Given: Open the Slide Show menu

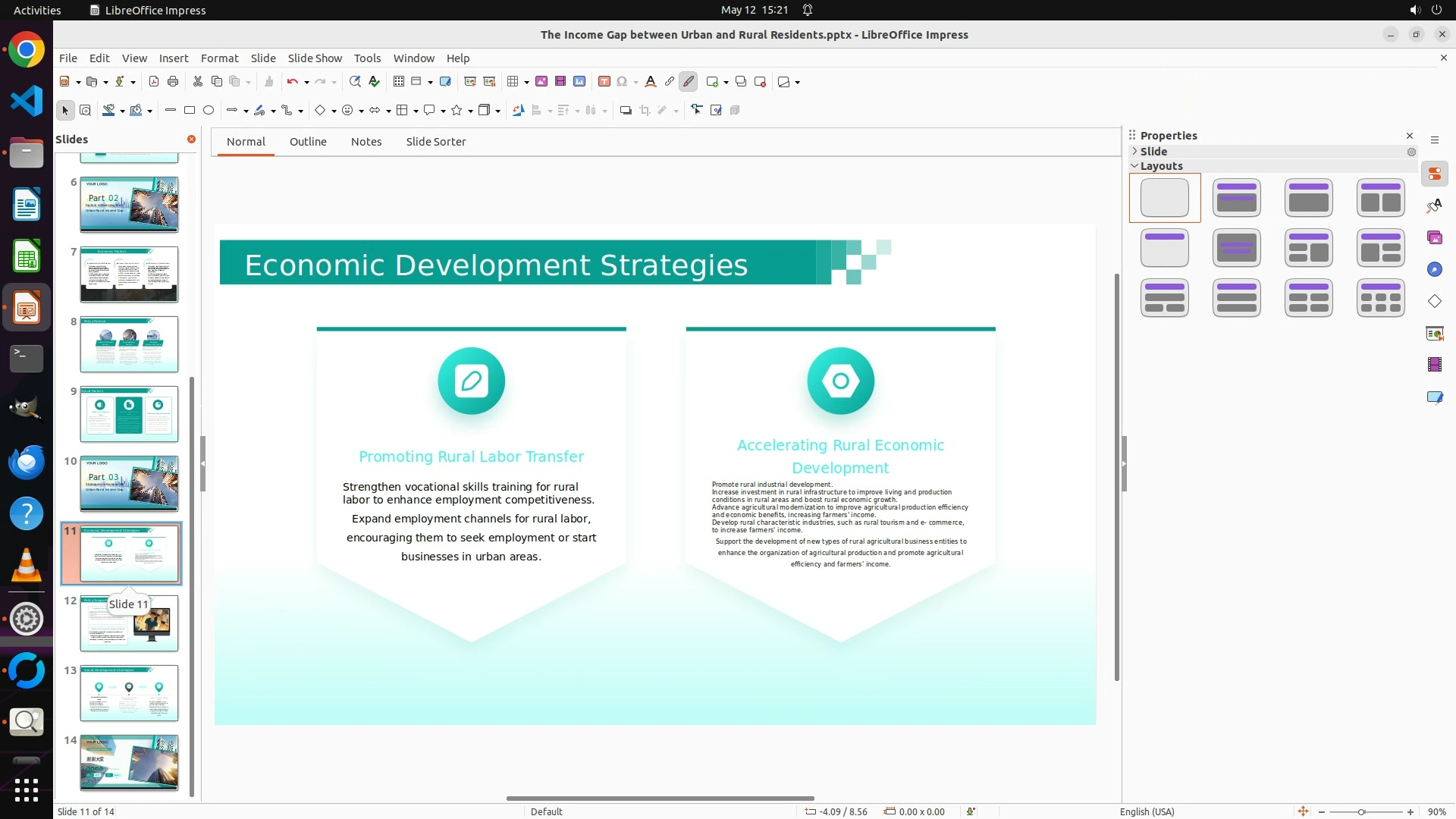Looking at the screenshot, I should pyautogui.click(x=315, y=58).
